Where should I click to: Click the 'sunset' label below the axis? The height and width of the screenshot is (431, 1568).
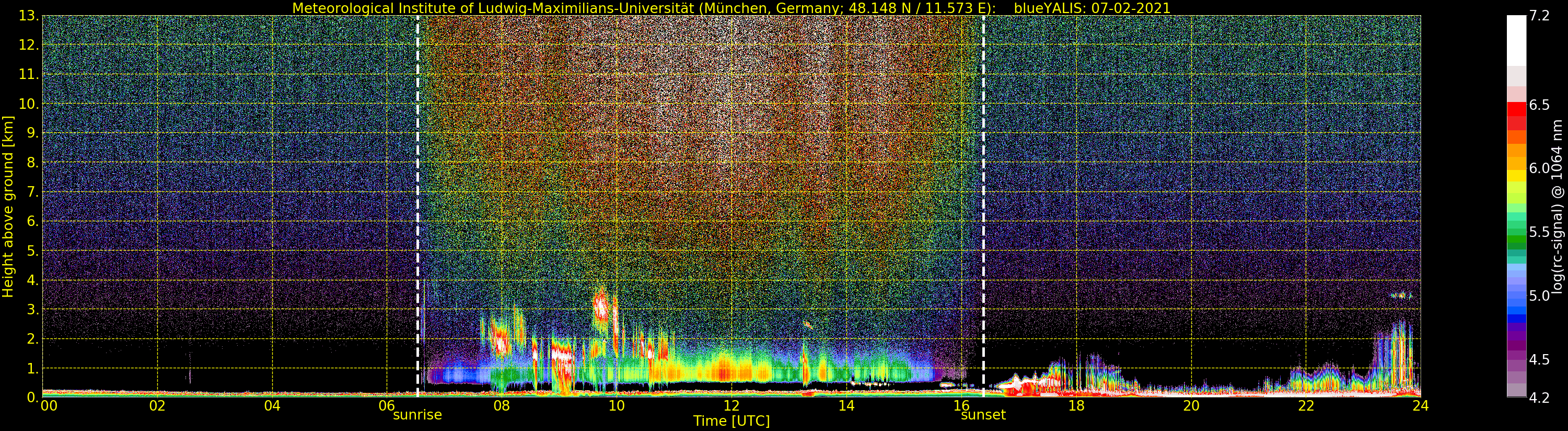(983, 415)
